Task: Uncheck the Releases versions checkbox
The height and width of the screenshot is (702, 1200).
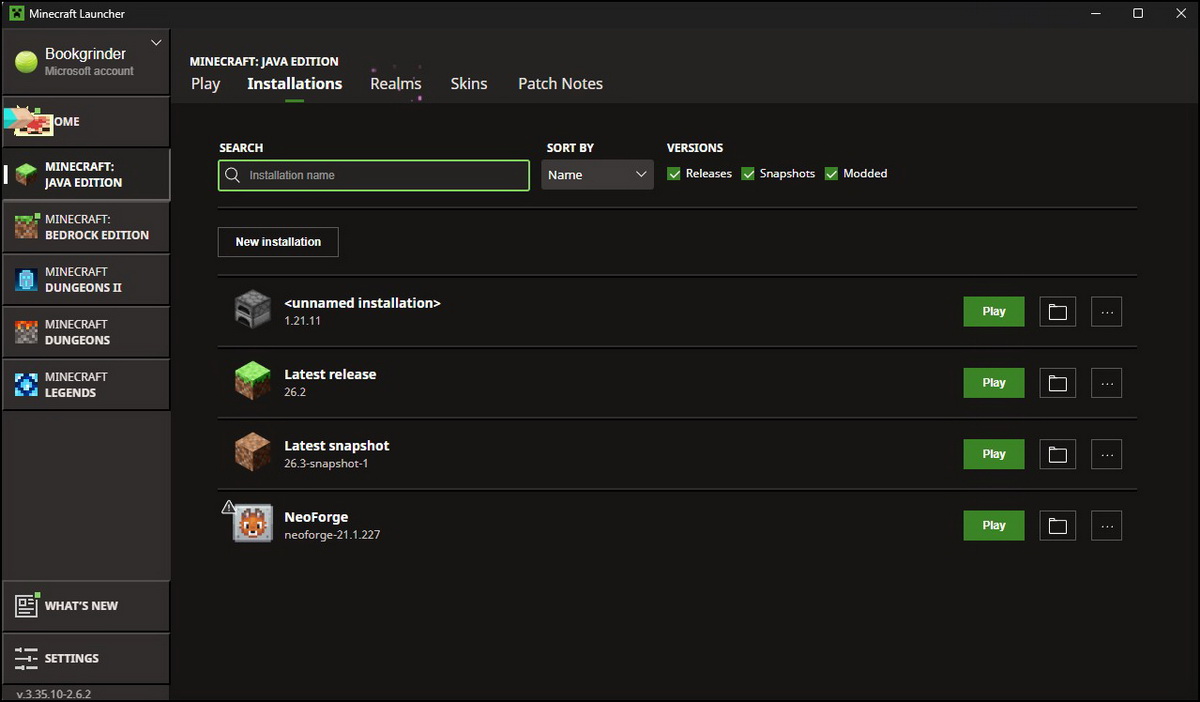Action: (674, 174)
